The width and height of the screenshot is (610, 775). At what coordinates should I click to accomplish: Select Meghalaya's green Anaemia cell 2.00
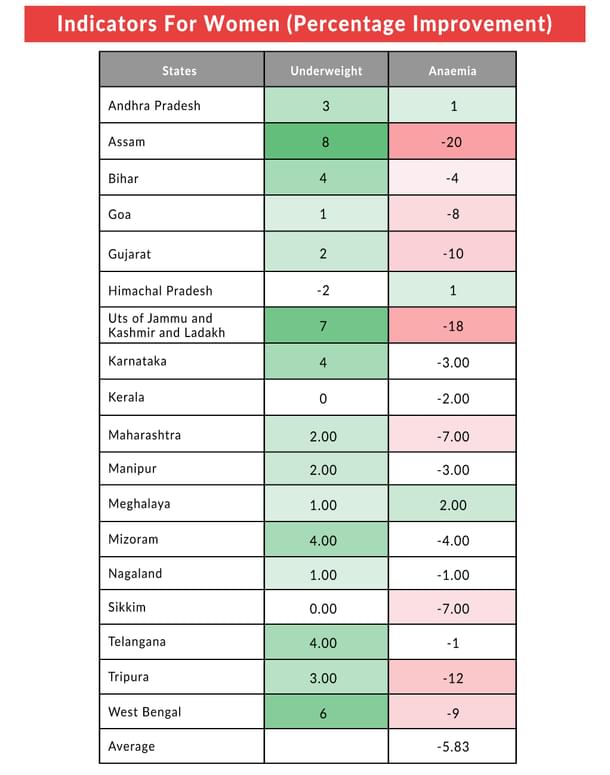pos(452,505)
